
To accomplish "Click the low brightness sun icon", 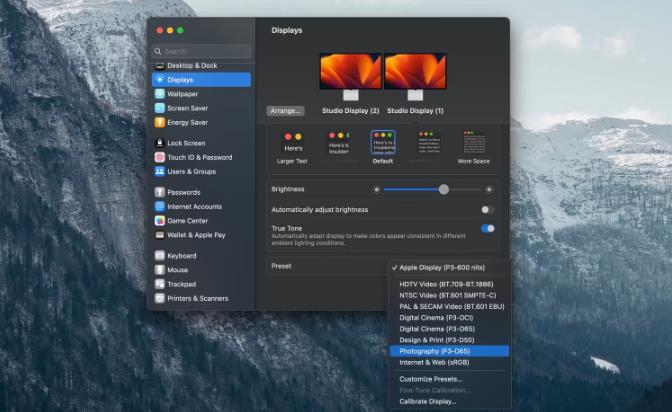I will pyautogui.click(x=376, y=189).
